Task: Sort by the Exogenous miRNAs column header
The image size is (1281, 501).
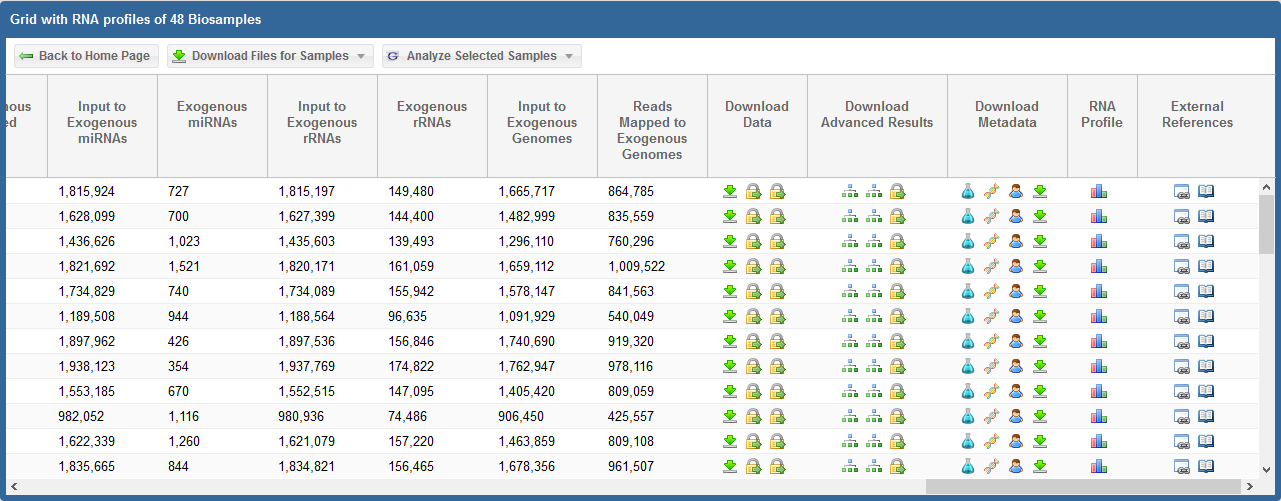Action: [x=212, y=115]
